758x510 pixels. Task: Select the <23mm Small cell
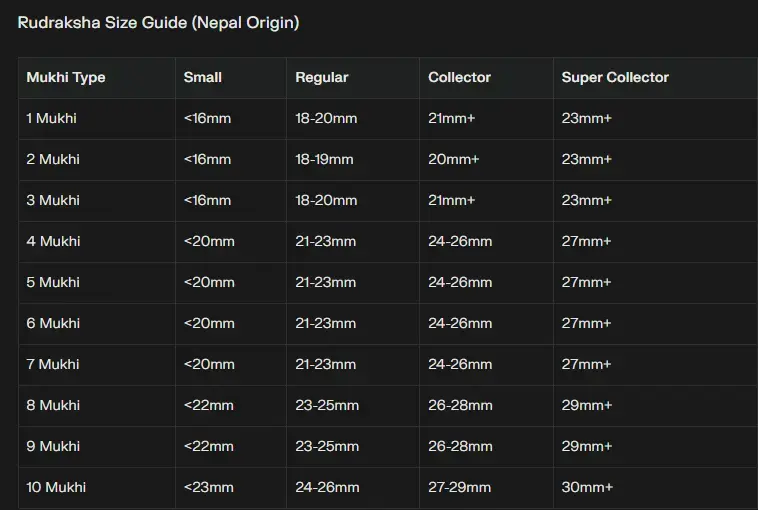tap(209, 487)
